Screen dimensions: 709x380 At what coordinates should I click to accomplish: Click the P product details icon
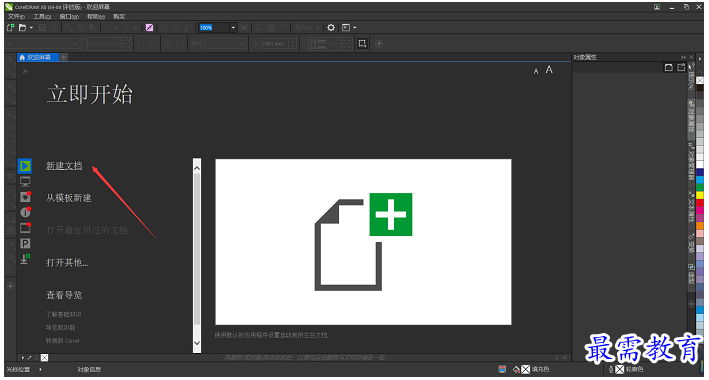click(25, 244)
